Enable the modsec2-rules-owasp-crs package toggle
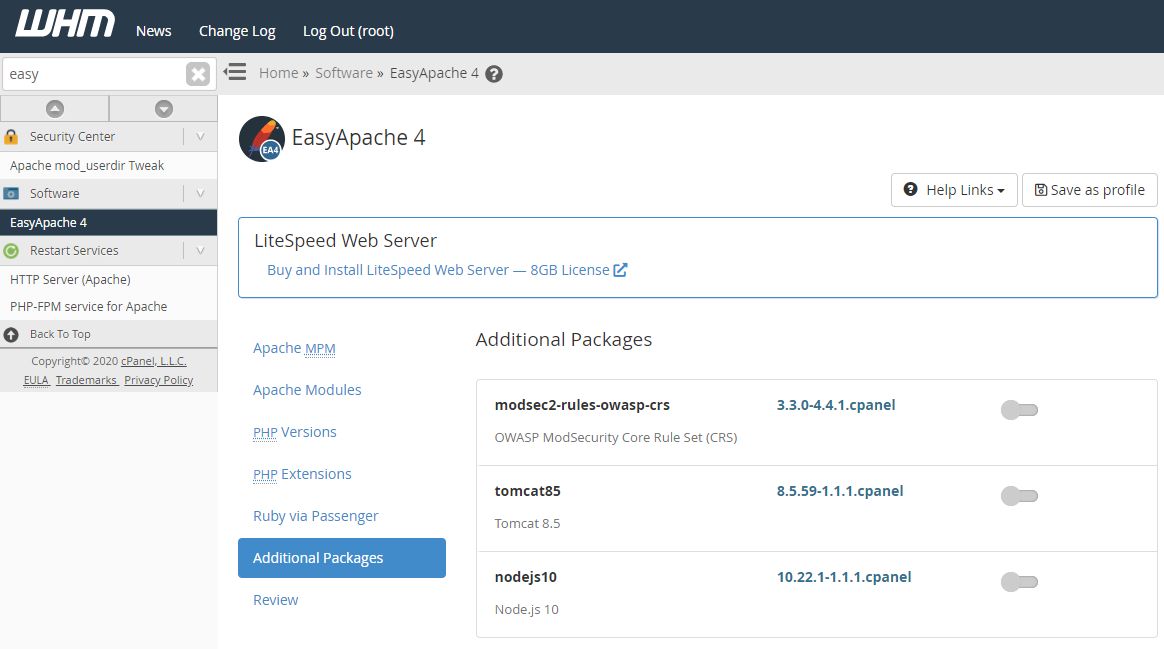Image resolution: width=1164 pixels, height=649 pixels. click(x=1019, y=410)
